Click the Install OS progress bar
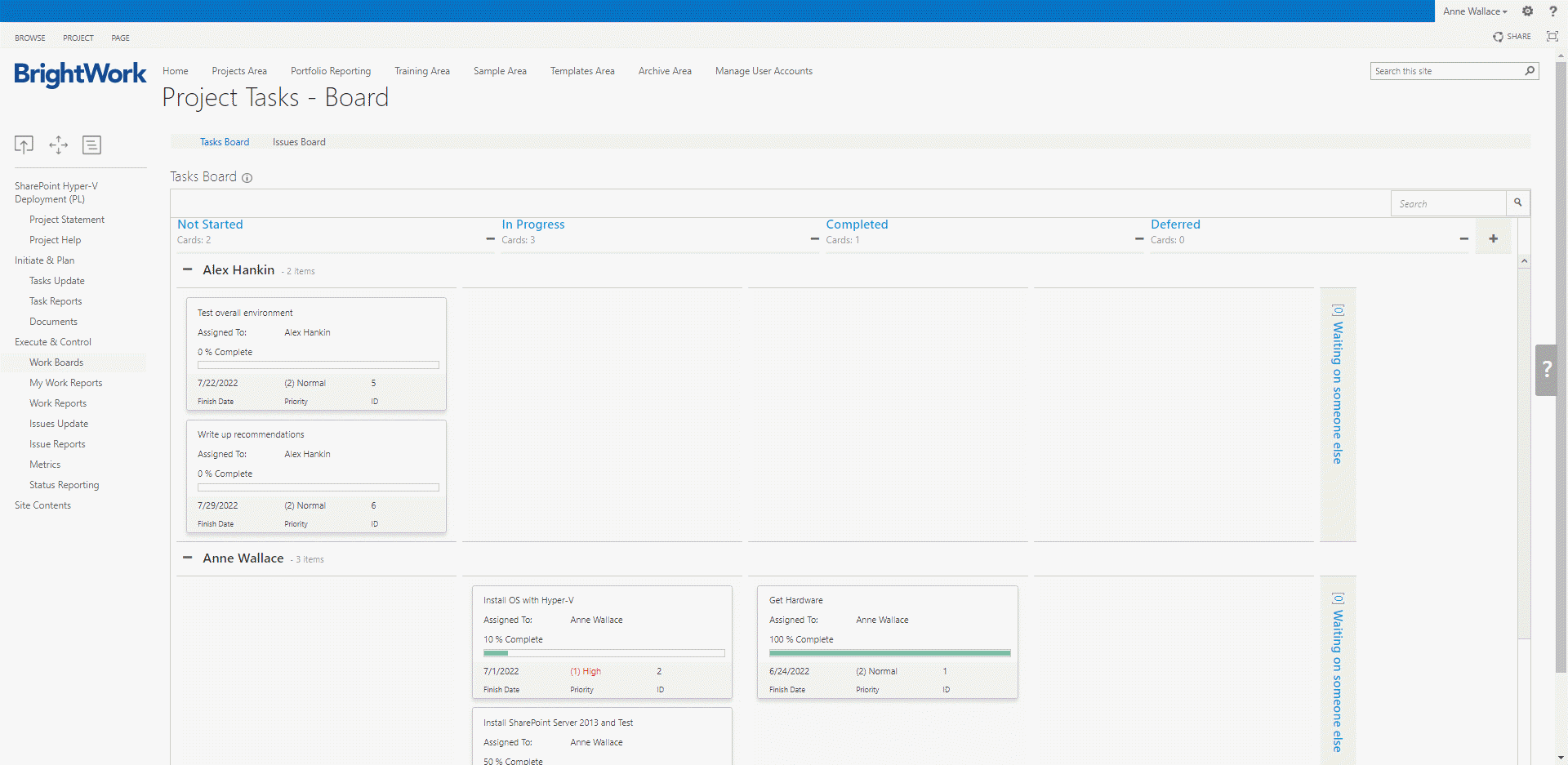The height and width of the screenshot is (765, 1568). pyautogui.click(x=604, y=653)
